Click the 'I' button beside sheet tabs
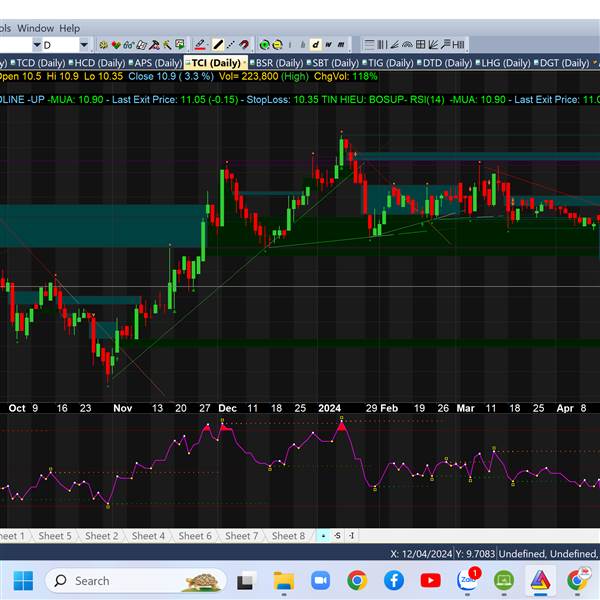600x600 pixels. 352,536
